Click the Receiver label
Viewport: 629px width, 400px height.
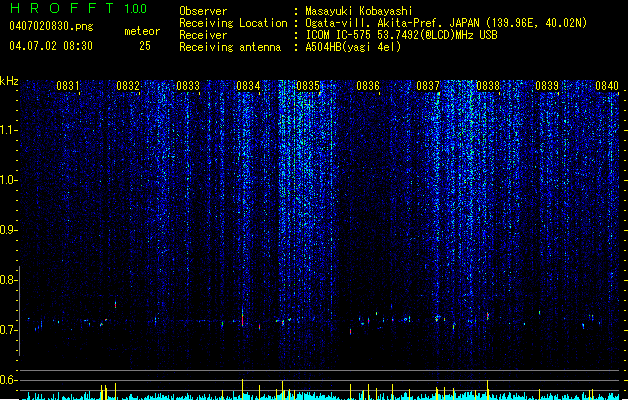click(x=203, y=35)
